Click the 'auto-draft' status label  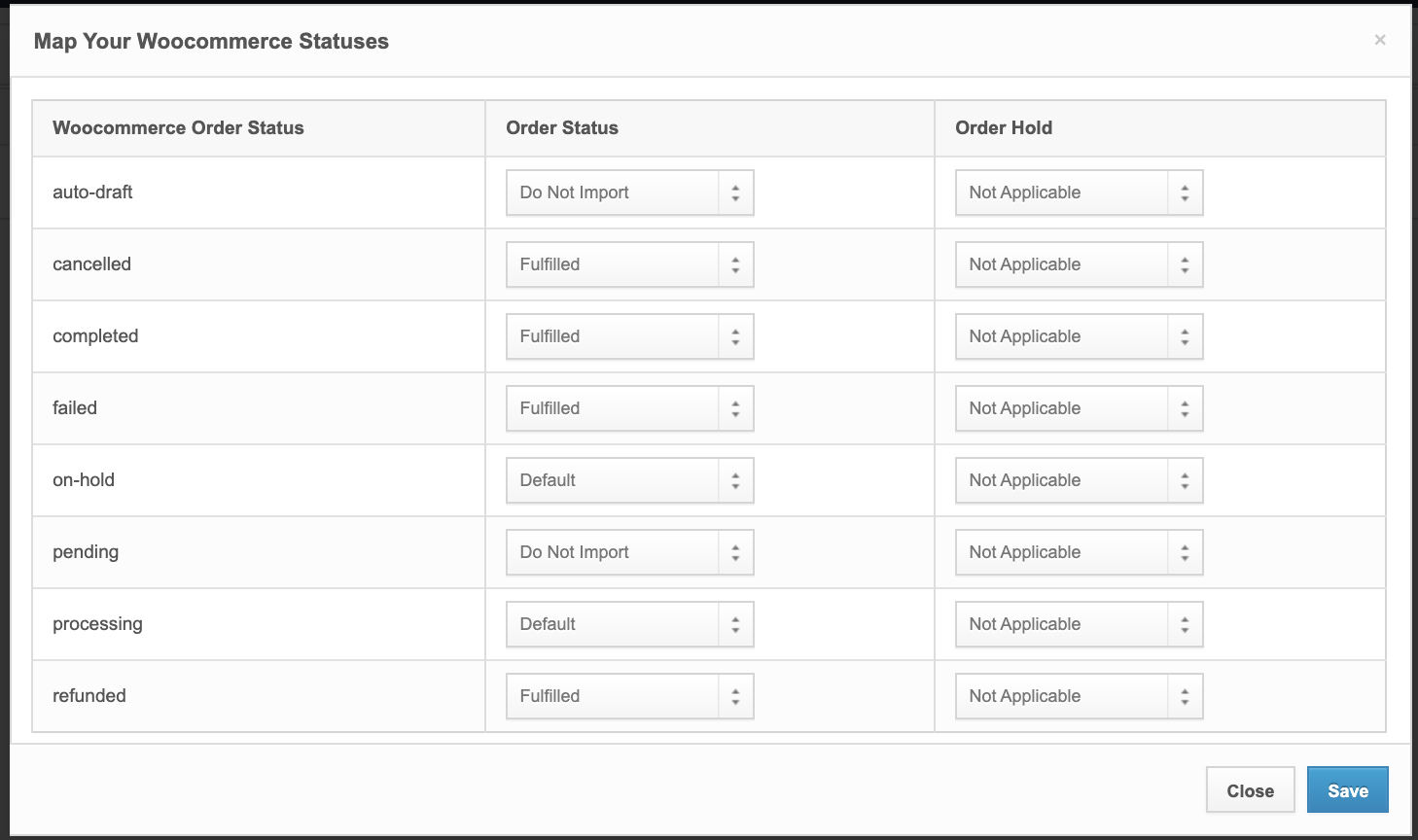pyautogui.click(x=92, y=192)
